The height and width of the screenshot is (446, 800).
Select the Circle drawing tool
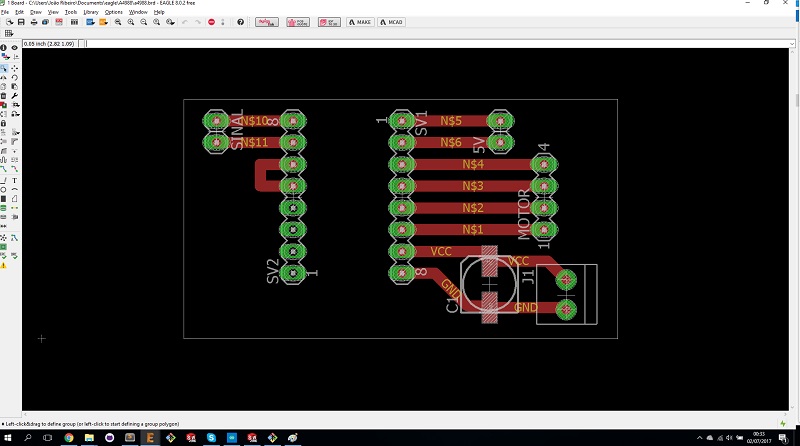pos(4,189)
